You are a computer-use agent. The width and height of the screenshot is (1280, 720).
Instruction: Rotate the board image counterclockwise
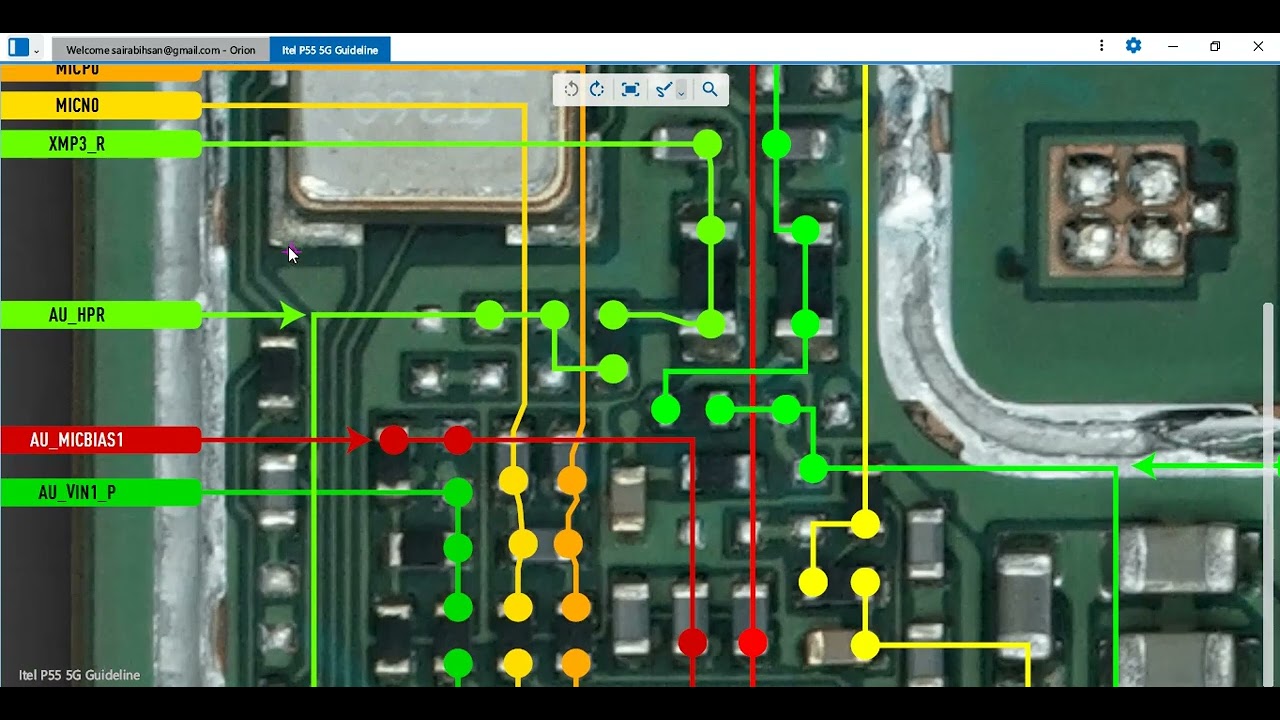click(x=571, y=89)
